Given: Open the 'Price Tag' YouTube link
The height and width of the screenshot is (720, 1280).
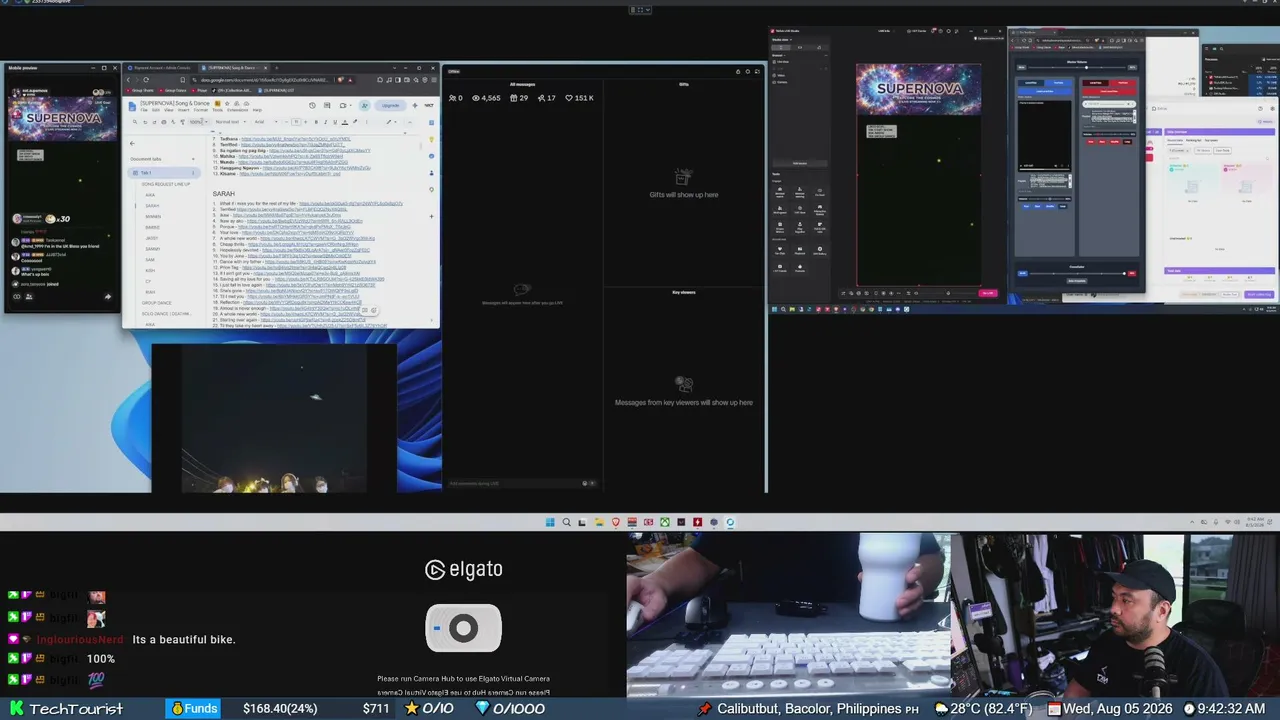Looking at the screenshot, I should [294, 268].
